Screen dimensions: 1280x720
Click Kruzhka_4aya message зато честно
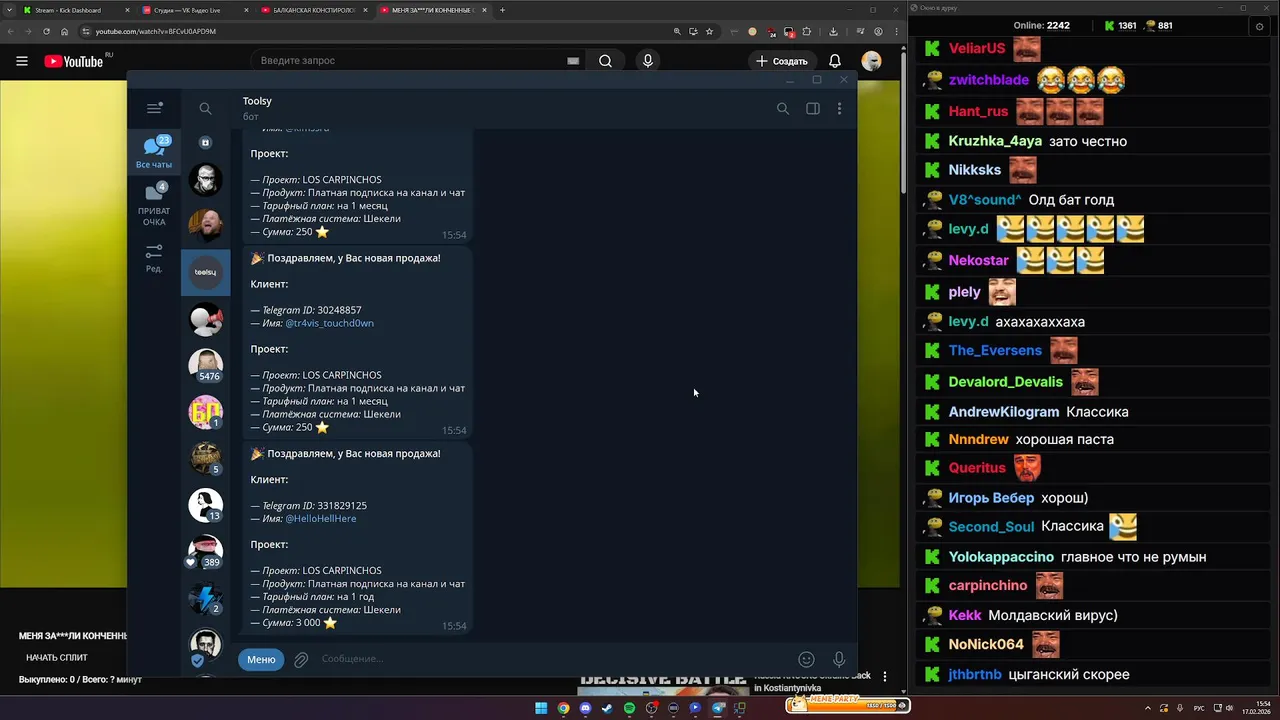[1088, 141]
